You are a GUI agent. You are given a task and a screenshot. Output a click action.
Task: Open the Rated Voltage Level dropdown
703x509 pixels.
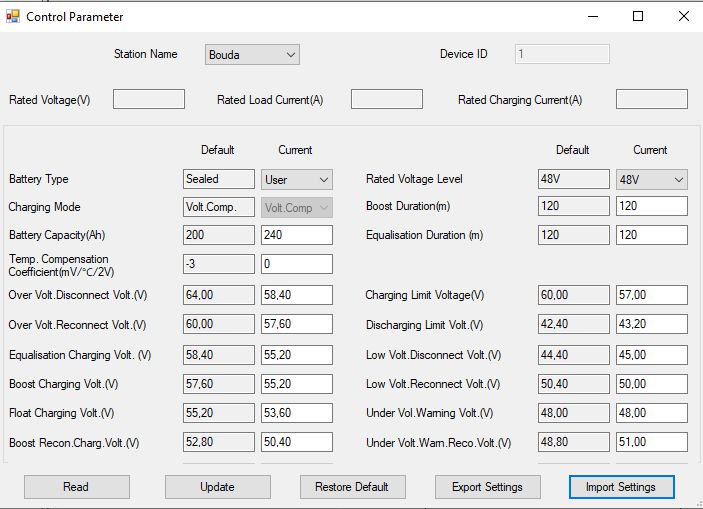[x=651, y=180]
